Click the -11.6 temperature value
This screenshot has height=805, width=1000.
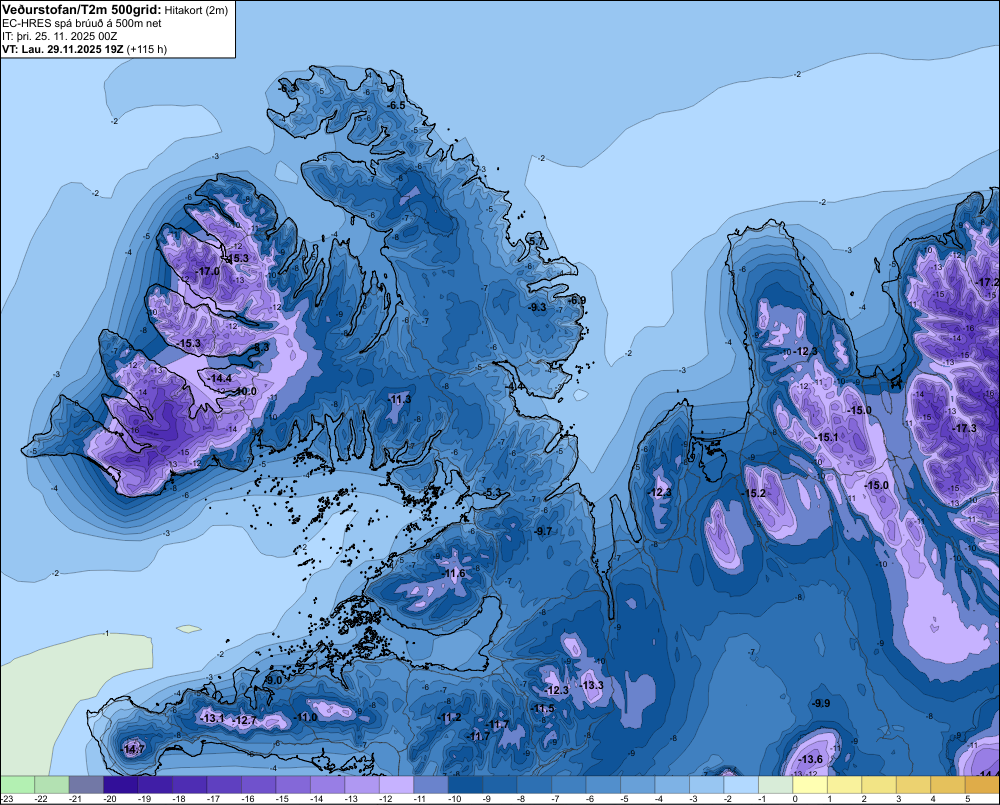pos(455,573)
